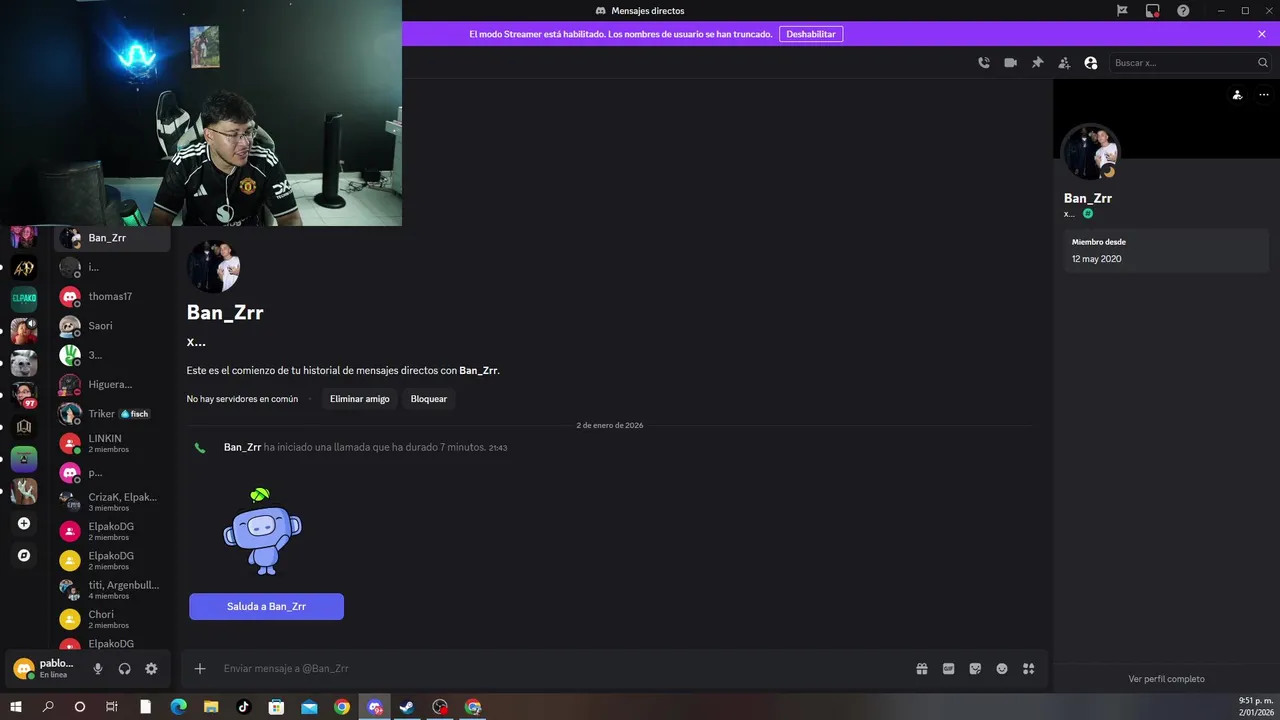Viewport: 1280px width, 720px height.
Task: Open the Help question mark icon
Action: (x=1184, y=11)
